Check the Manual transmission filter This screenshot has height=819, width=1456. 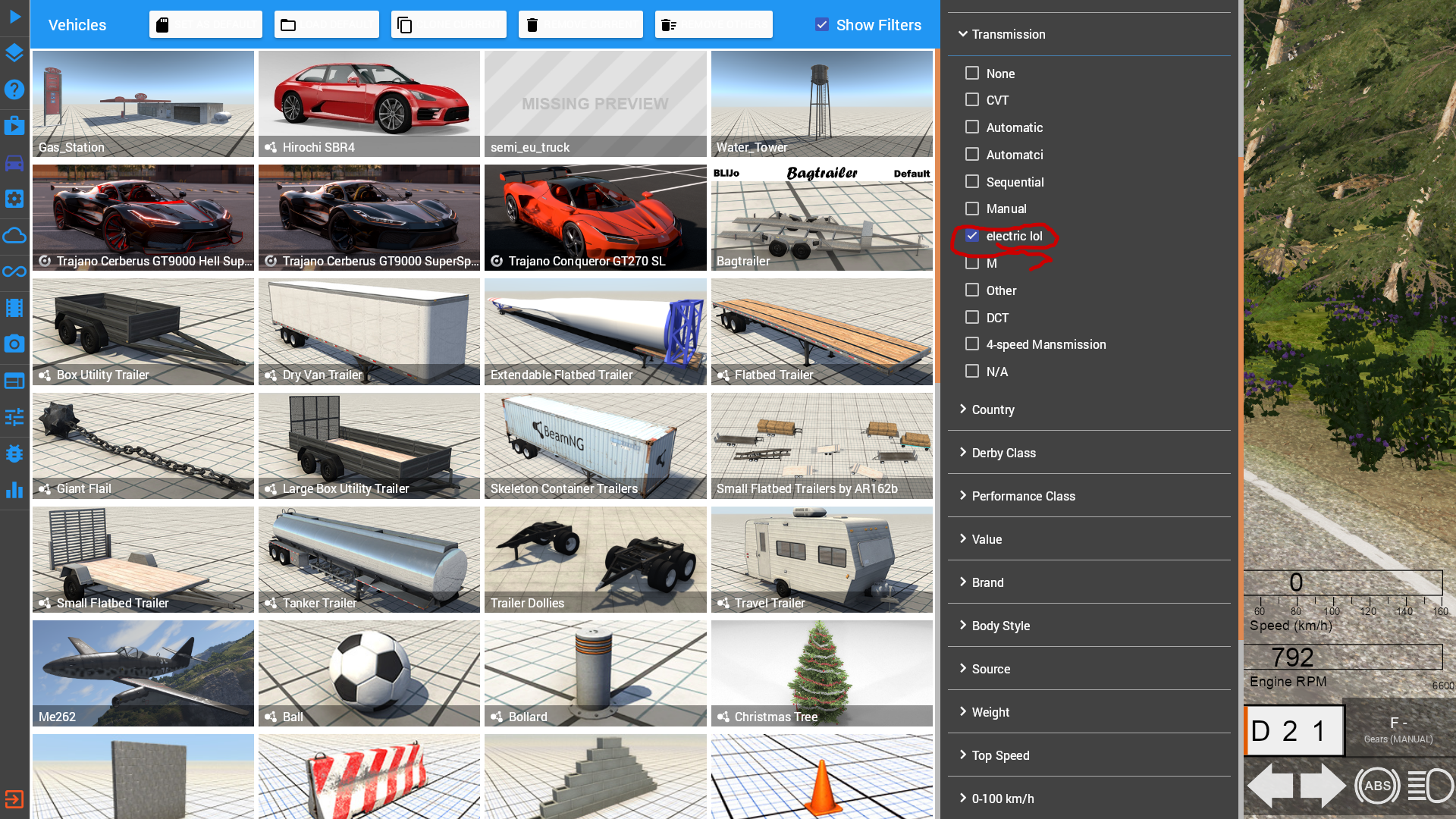click(972, 209)
